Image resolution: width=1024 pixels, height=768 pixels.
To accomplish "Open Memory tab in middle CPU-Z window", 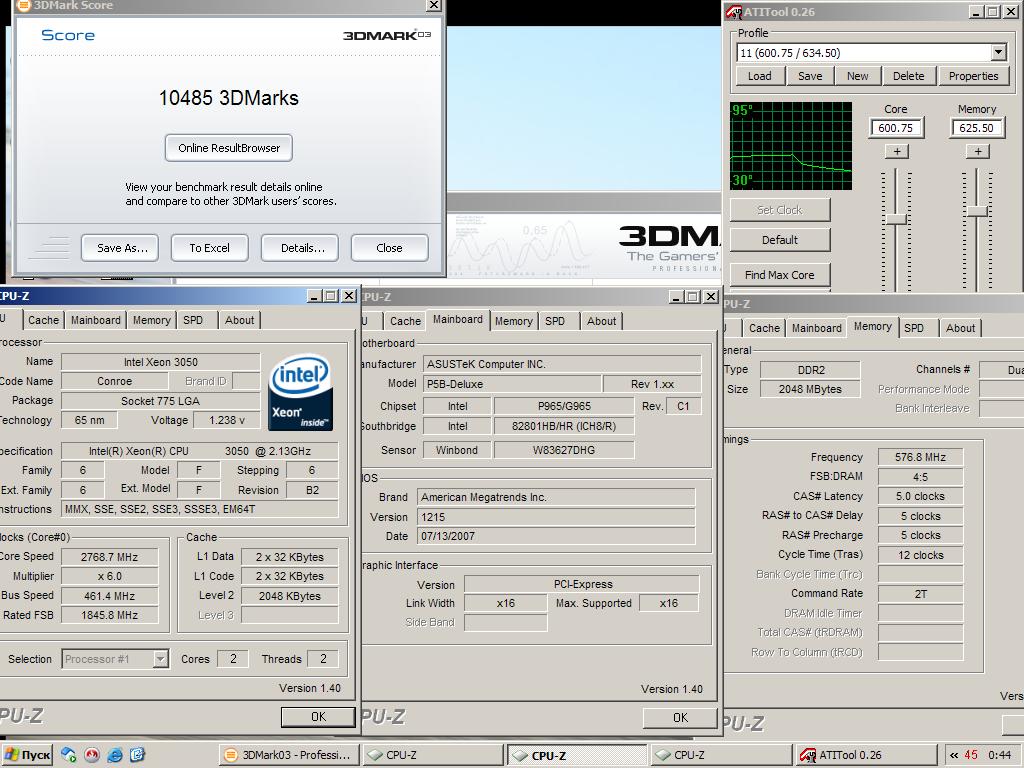I will tap(513, 321).
